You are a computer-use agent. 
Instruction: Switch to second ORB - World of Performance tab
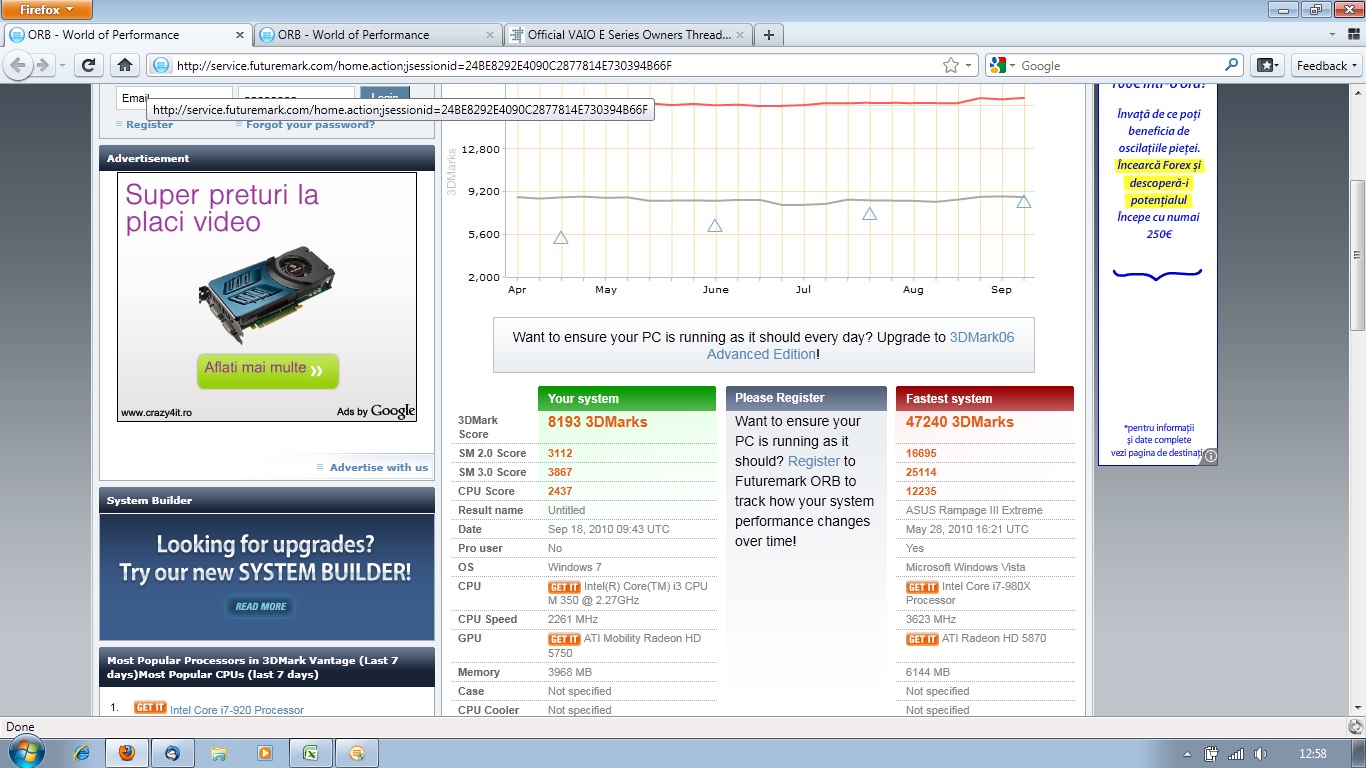pos(376,34)
